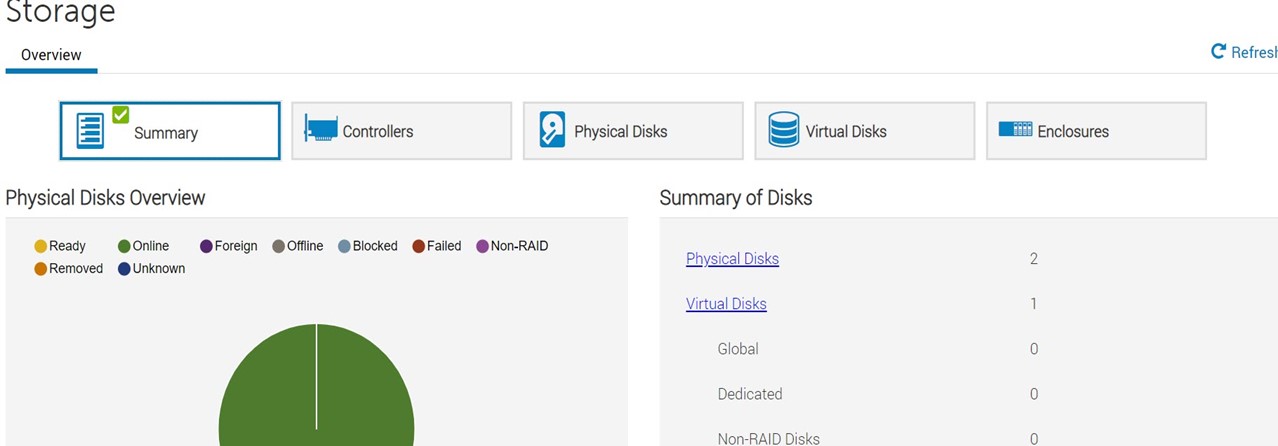Toggle the Unknown legend swatch
1278x446 pixels.
click(x=125, y=269)
